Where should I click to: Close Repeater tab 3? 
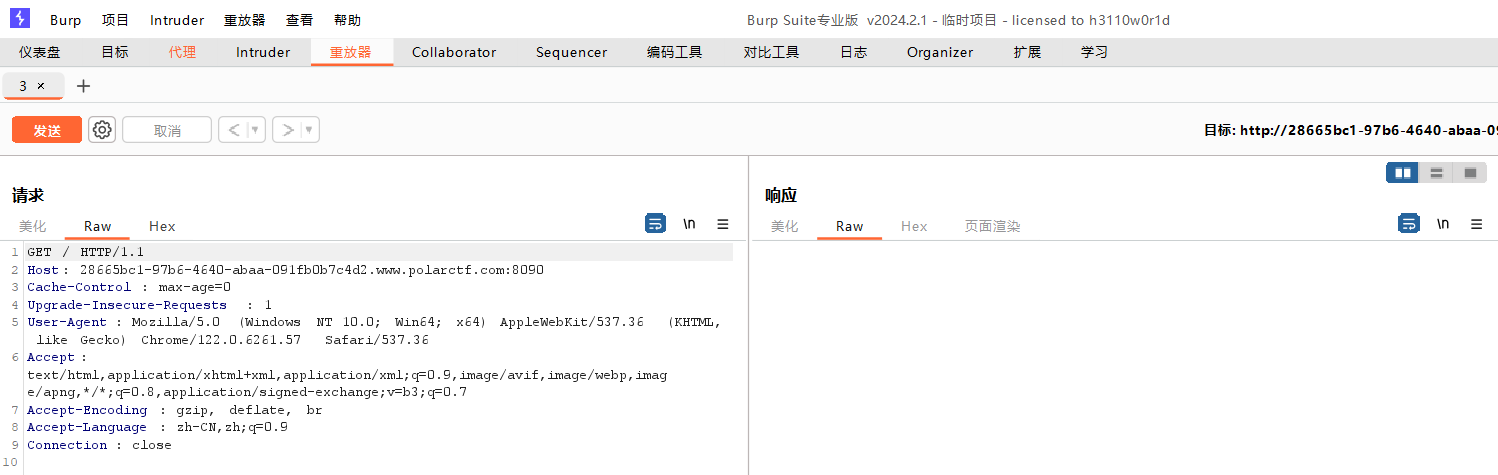click(x=41, y=86)
